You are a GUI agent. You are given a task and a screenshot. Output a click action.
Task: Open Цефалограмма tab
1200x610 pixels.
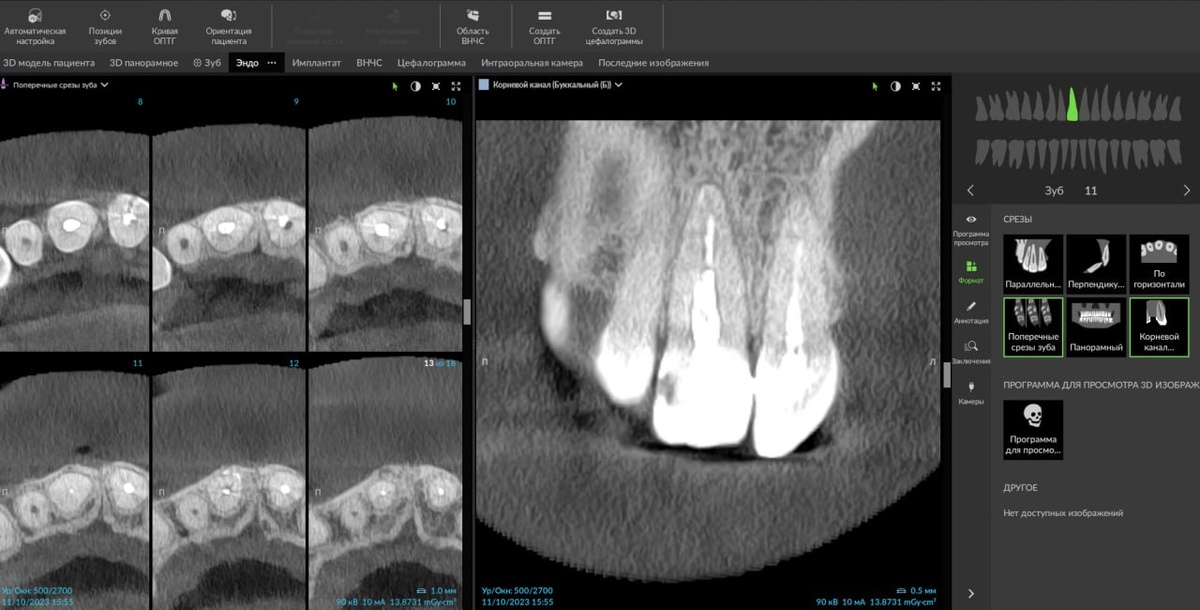coord(431,62)
